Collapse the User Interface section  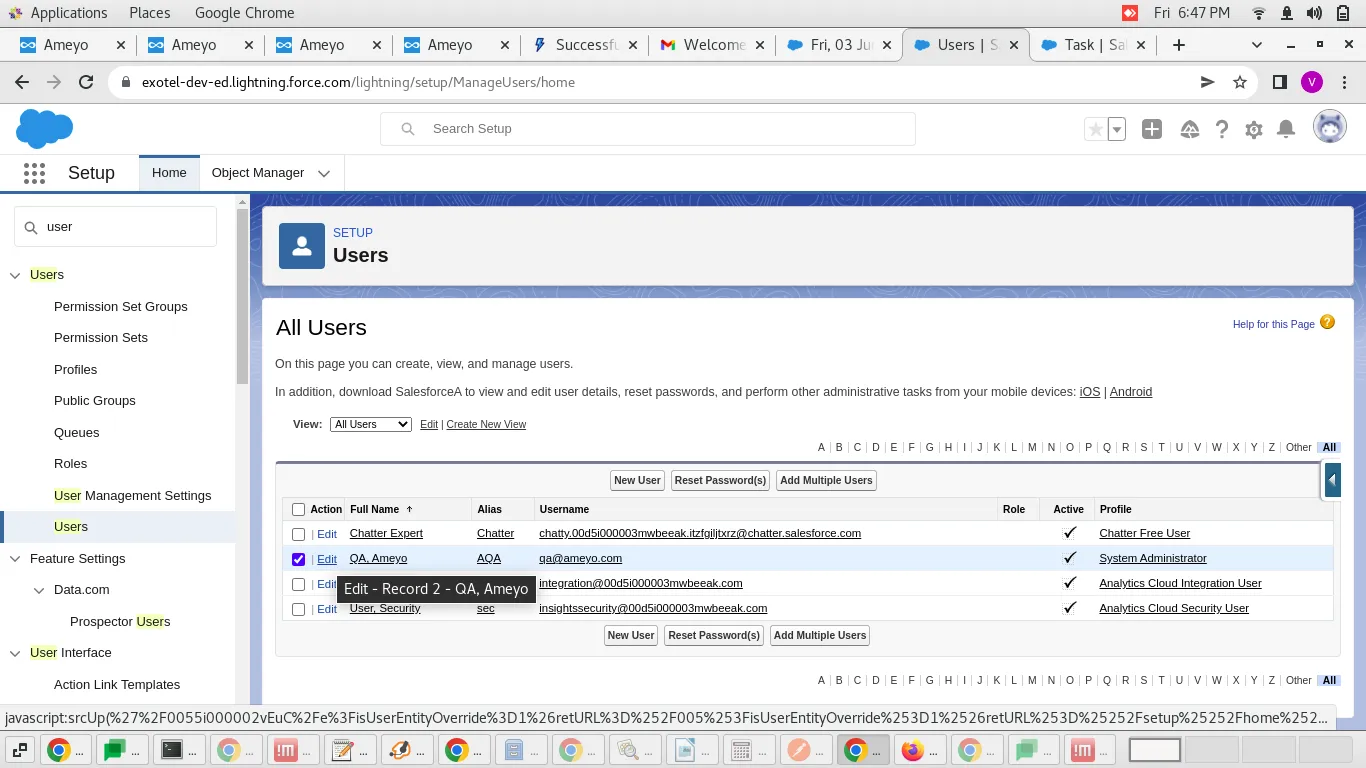tap(15, 653)
